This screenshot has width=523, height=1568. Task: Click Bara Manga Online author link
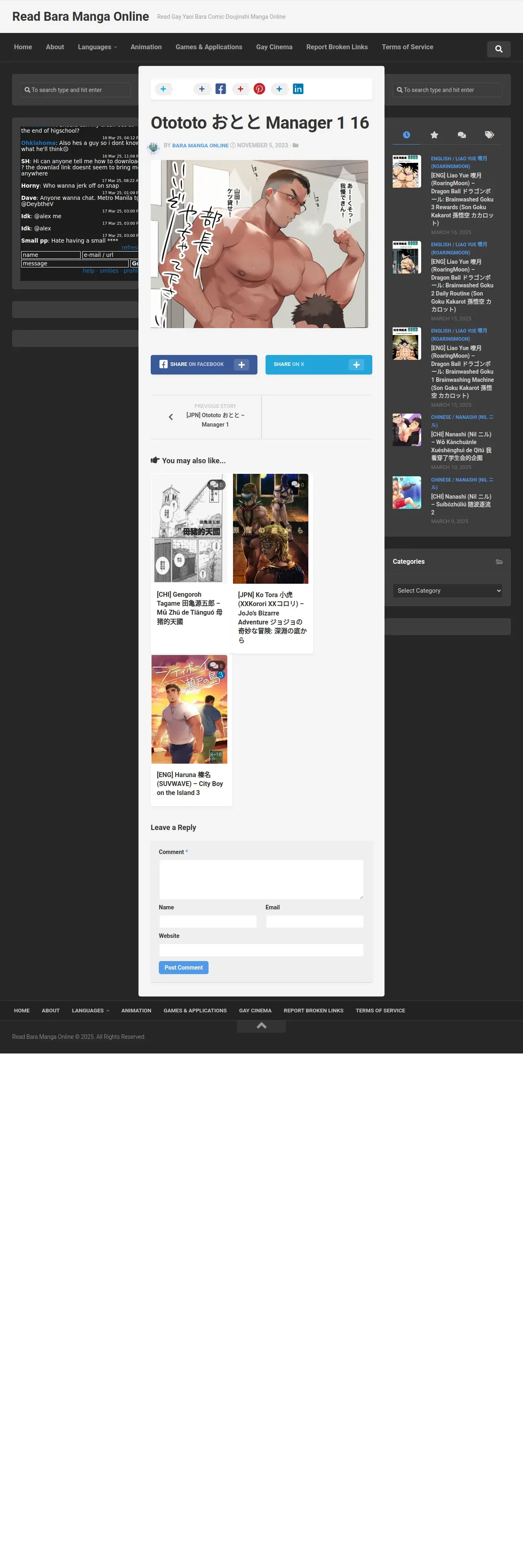[x=200, y=145]
